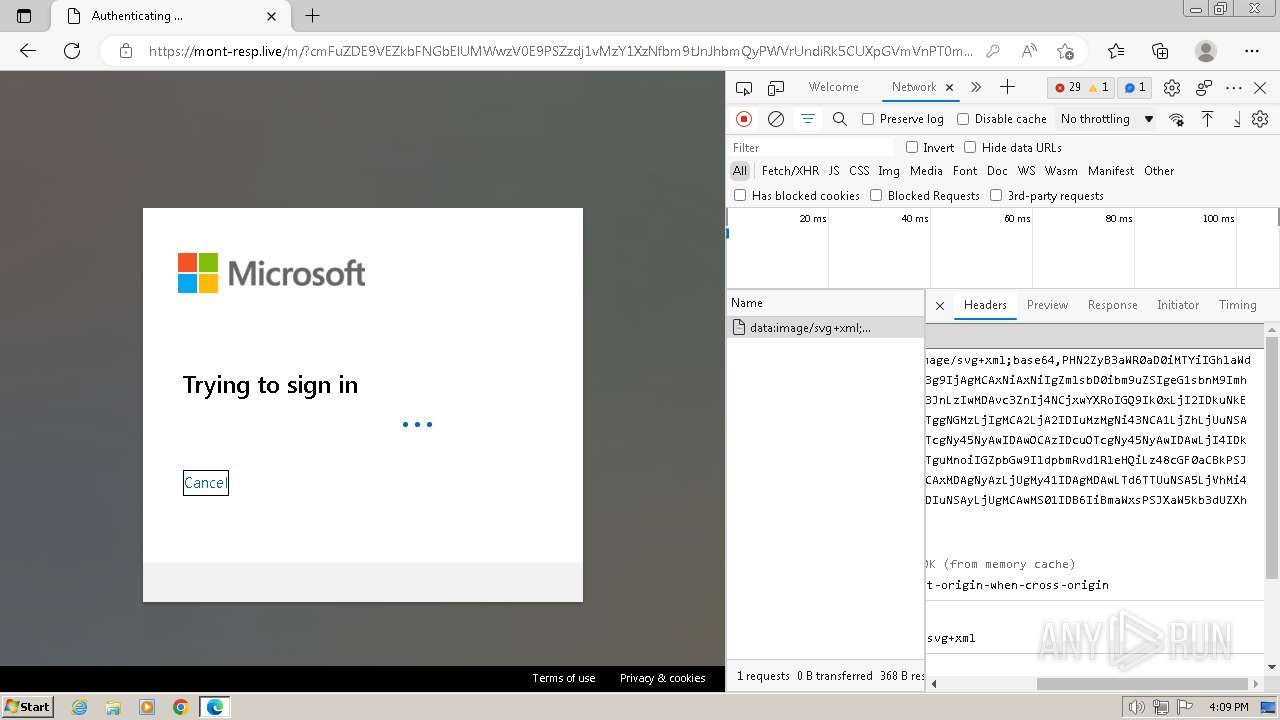Filter requests by Fetch/XHR

point(790,171)
